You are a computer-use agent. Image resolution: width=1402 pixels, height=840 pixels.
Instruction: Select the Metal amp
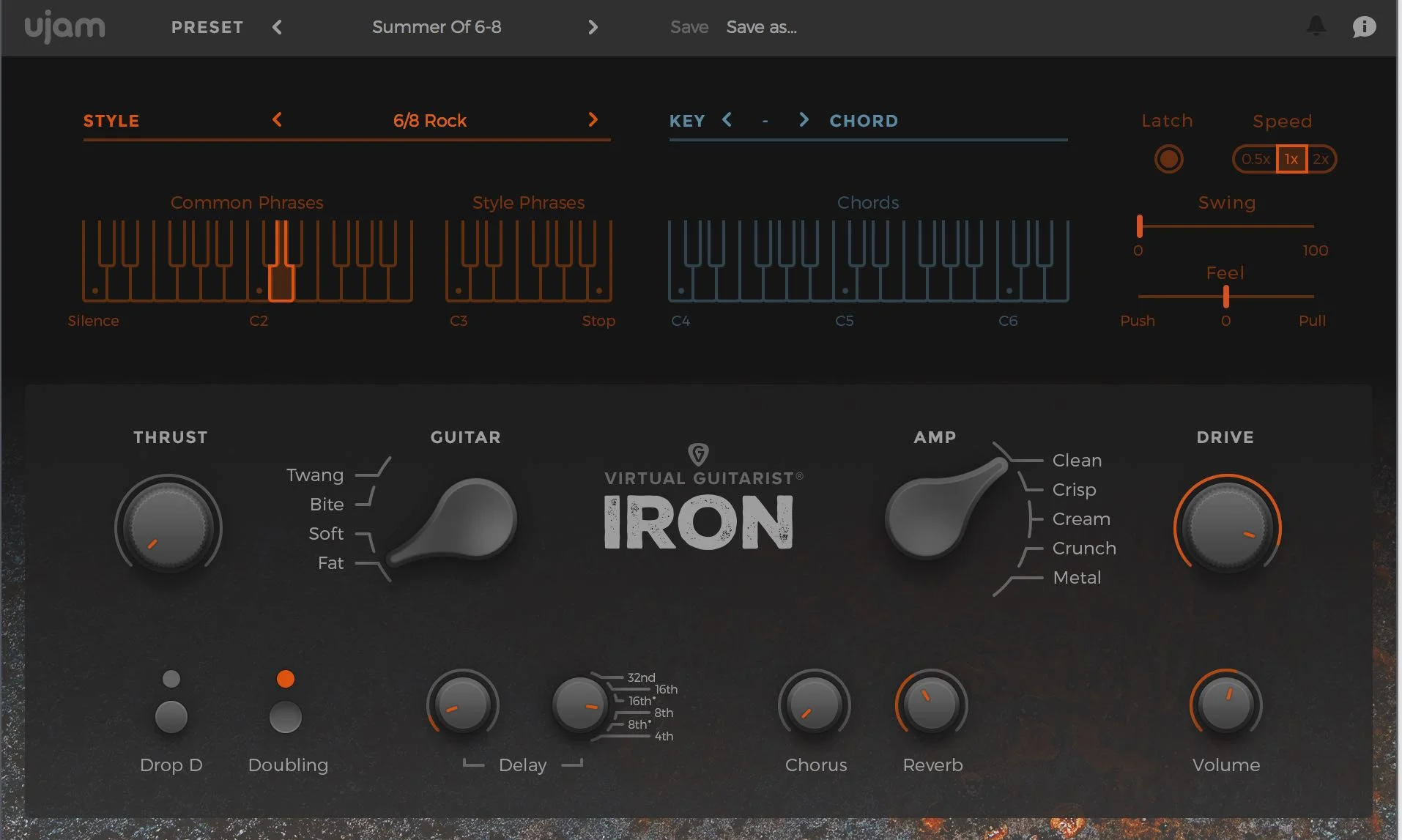[1077, 578]
